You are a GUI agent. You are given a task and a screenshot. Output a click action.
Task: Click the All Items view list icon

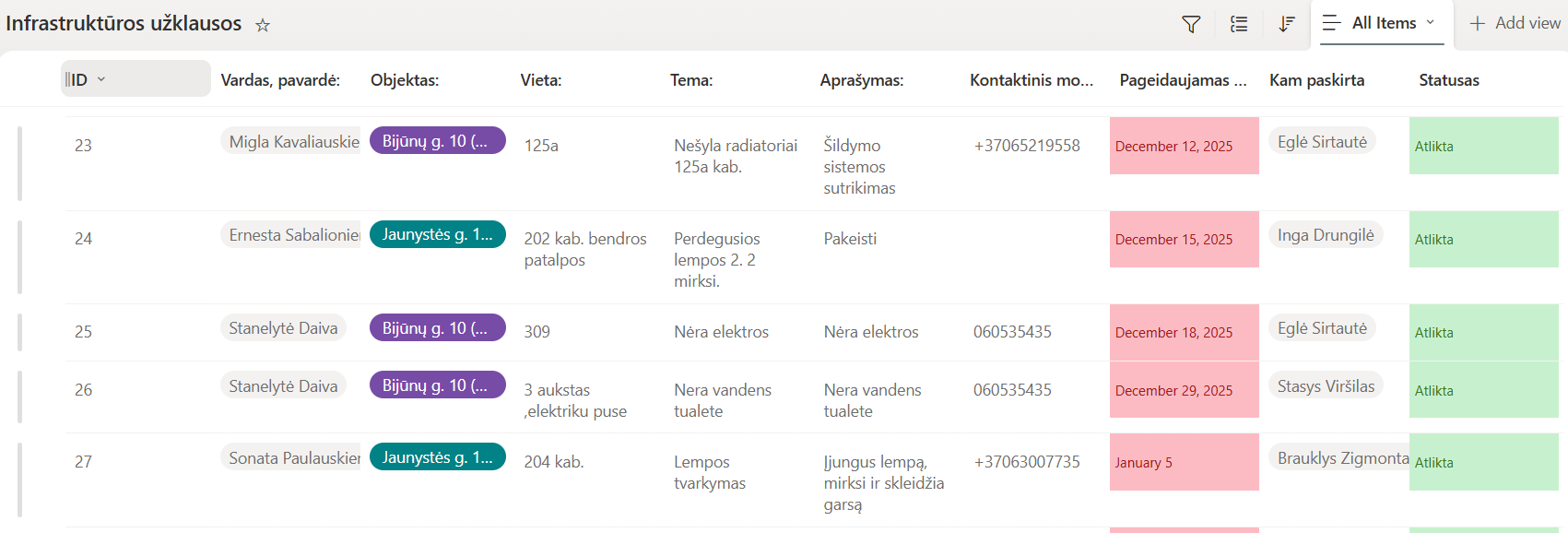point(1331,23)
